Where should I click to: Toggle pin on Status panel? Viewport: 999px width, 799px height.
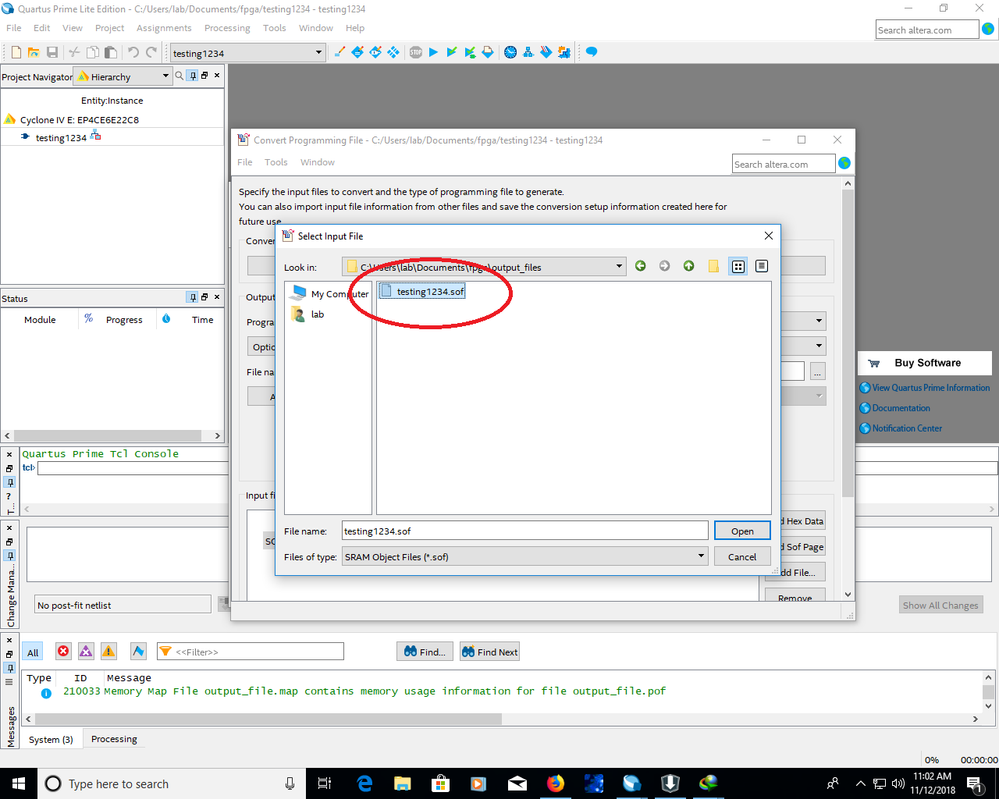(x=192, y=298)
